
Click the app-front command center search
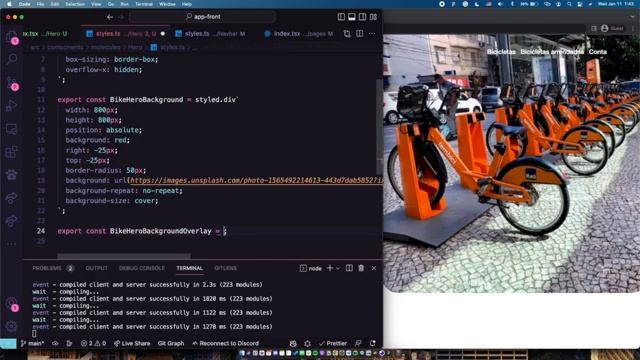pyautogui.click(x=202, y=17)
